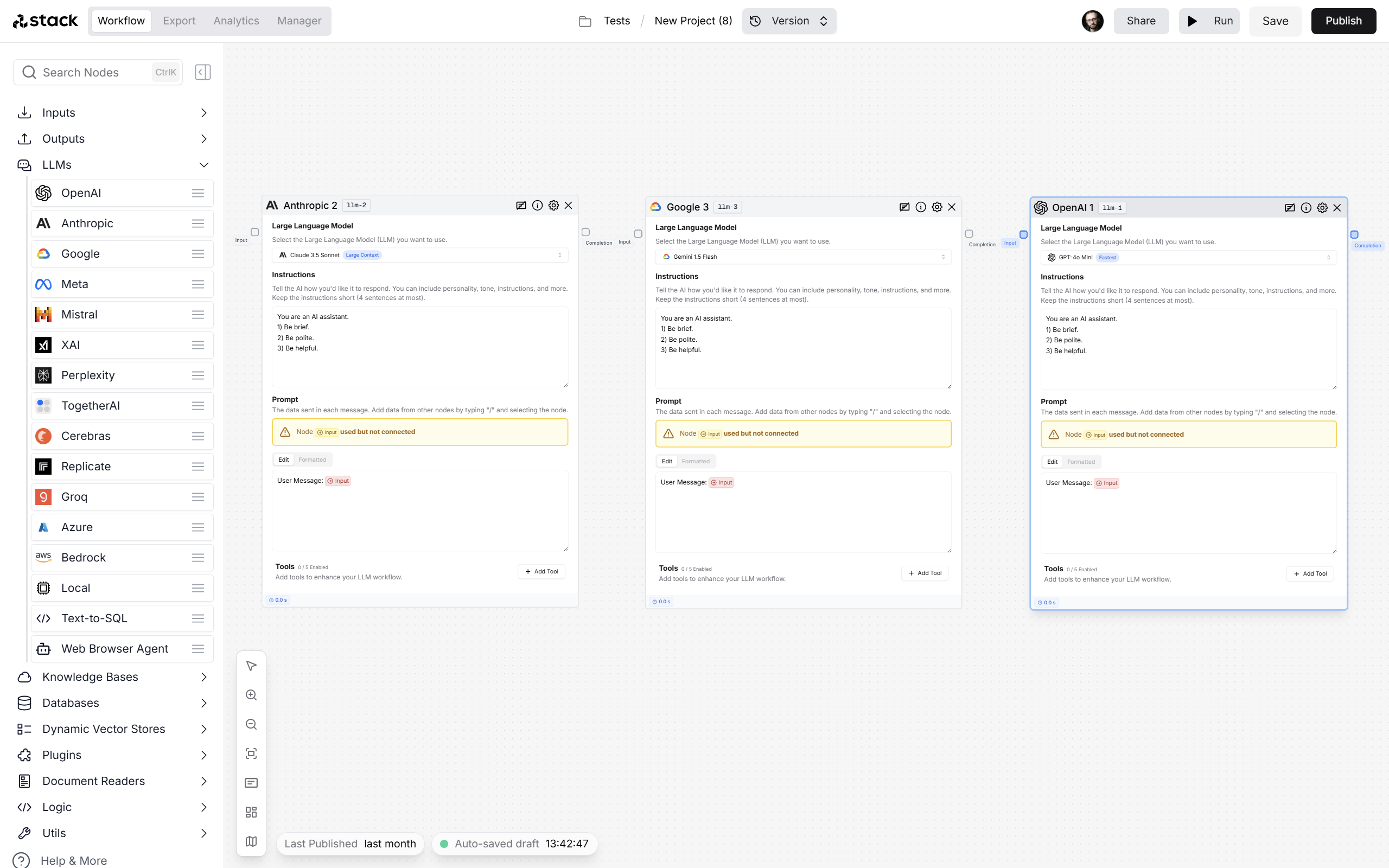The width and height of the screenshot is (1389, 868).
Task: Select the Analytics tab
Action: pyautogui.click(x=235, y=20)
